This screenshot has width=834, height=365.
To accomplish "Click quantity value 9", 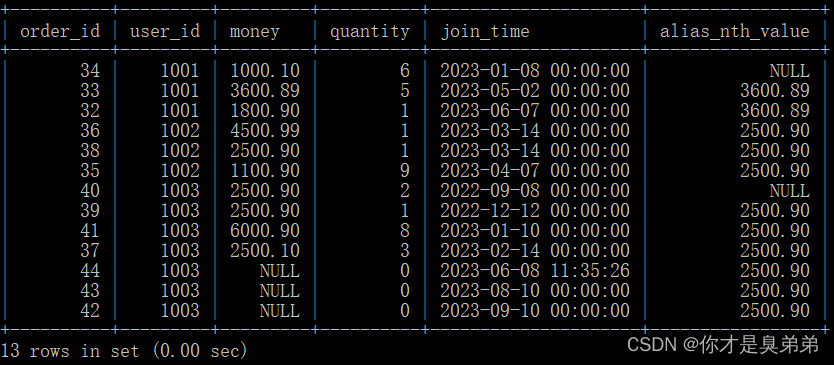I will tap(405, 170).
